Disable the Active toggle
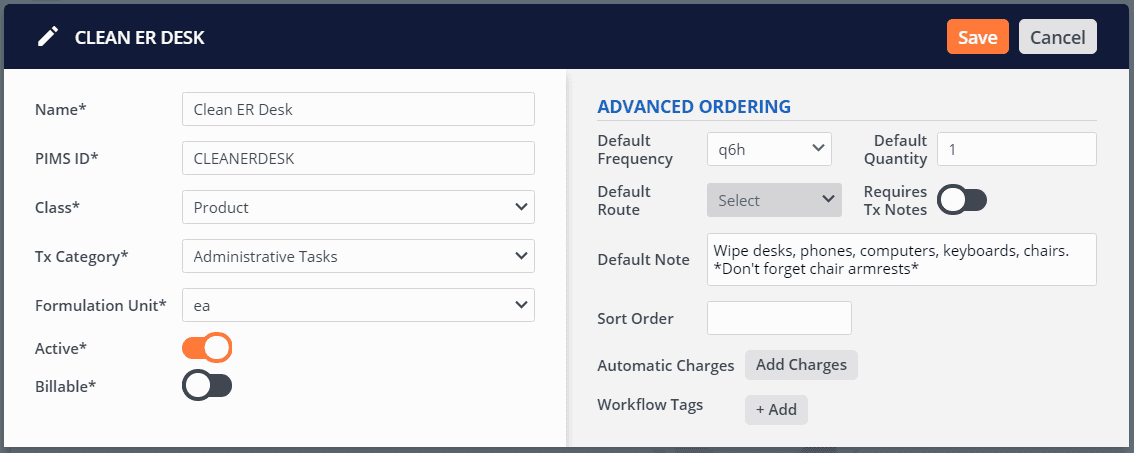The height and width of the screenshot is (453, 1134). (207, 348)
